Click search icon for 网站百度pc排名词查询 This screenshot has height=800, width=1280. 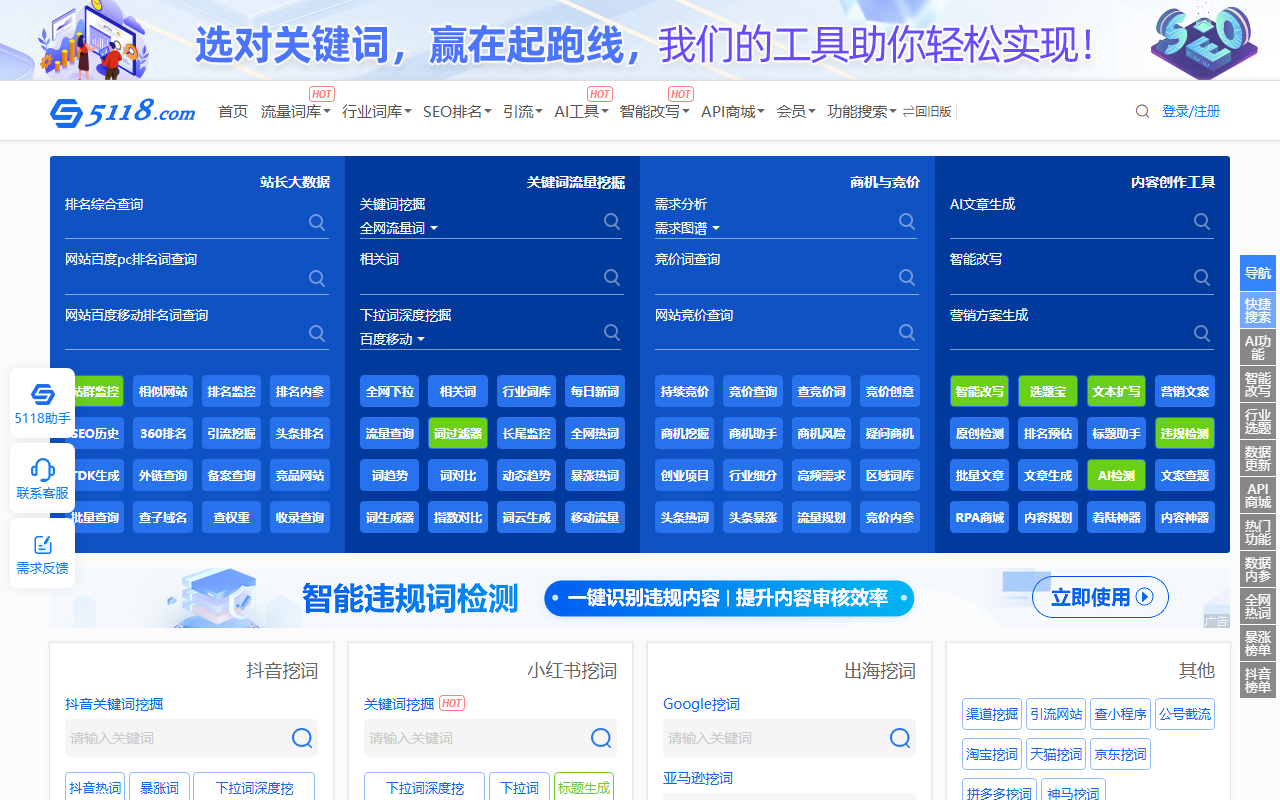[317, 278]
